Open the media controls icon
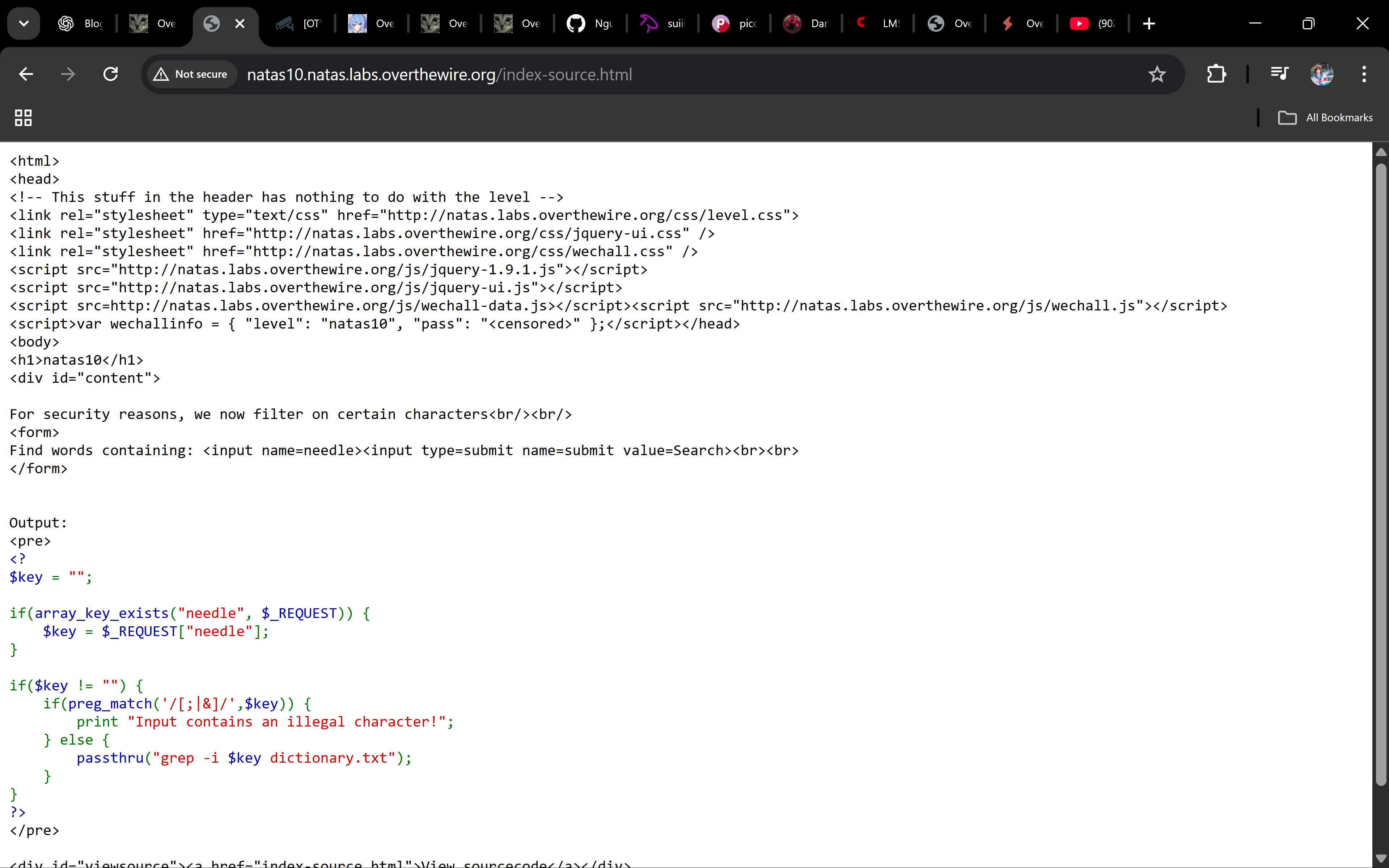1389x868 pixels. 1279,74
